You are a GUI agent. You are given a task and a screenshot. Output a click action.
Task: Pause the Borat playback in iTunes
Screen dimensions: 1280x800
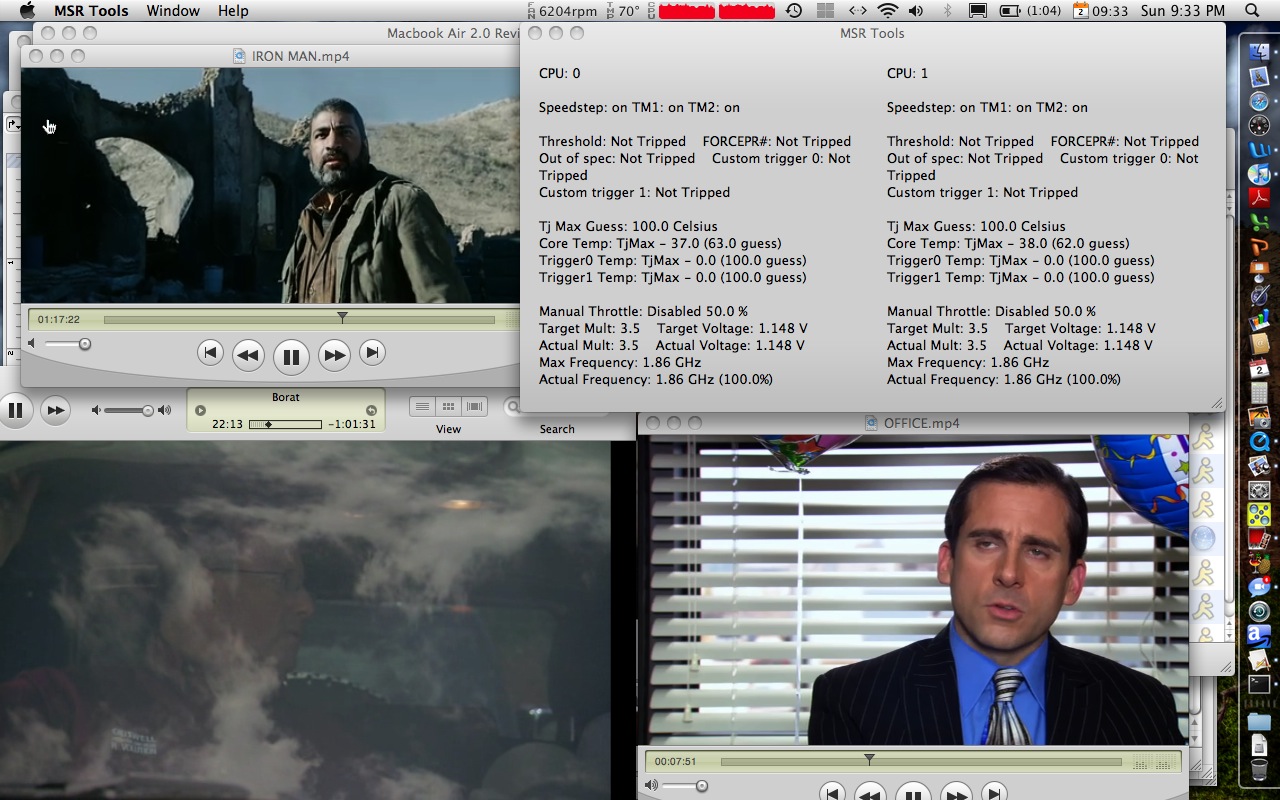point(15,410)
